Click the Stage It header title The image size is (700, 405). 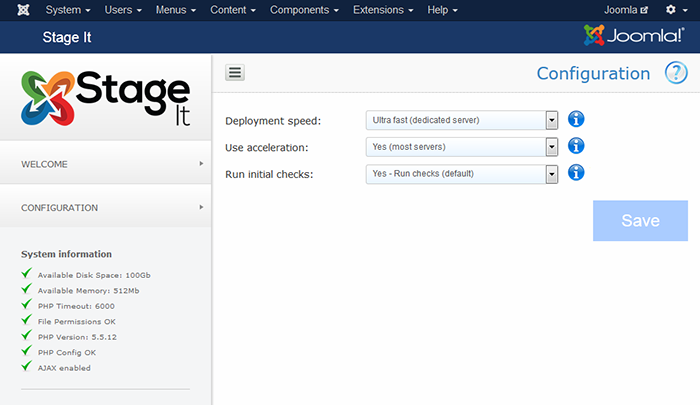click(x=67, y=38)
